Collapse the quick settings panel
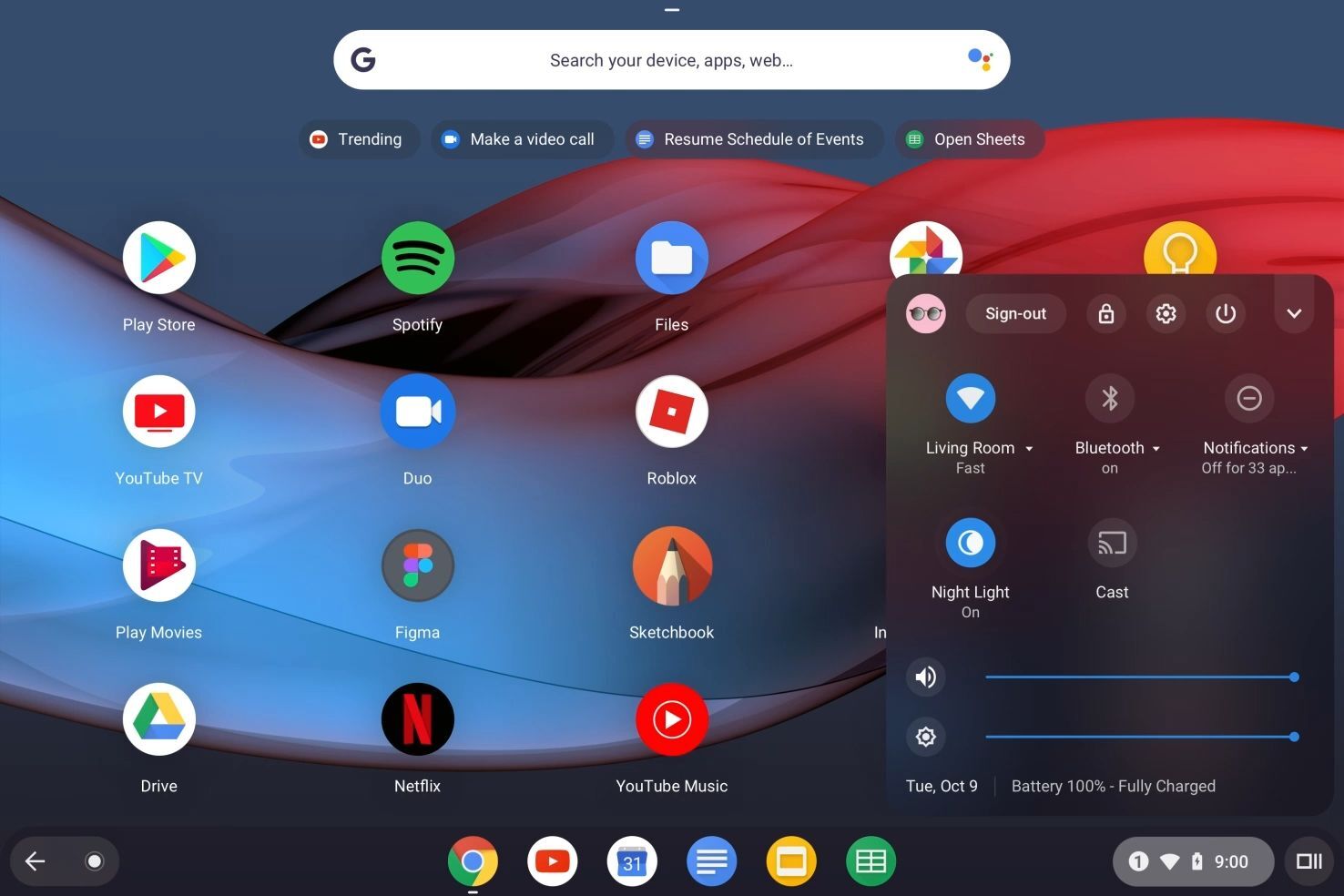 [x=1294, y=313]
